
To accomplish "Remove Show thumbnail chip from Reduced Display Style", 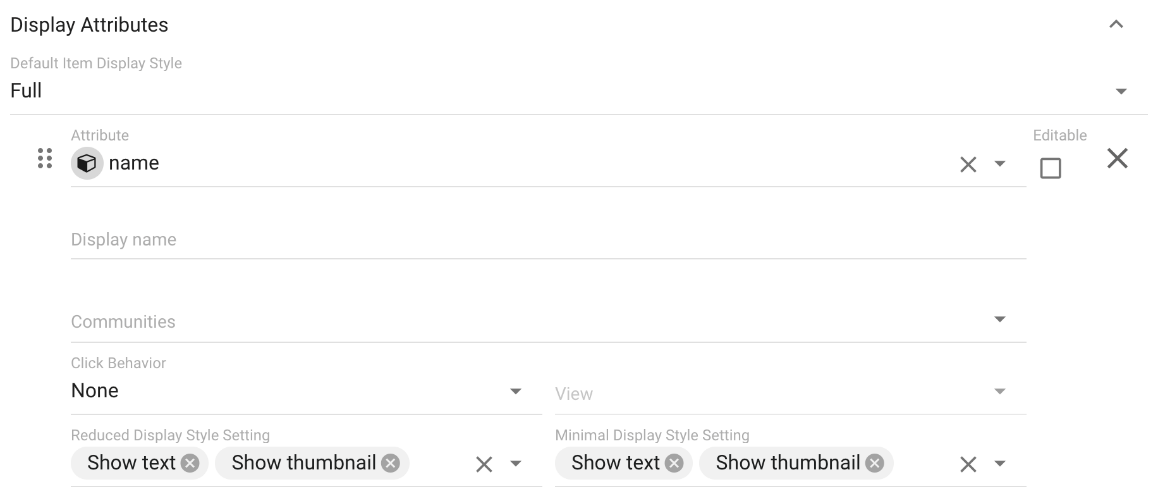I will (390, 464).
